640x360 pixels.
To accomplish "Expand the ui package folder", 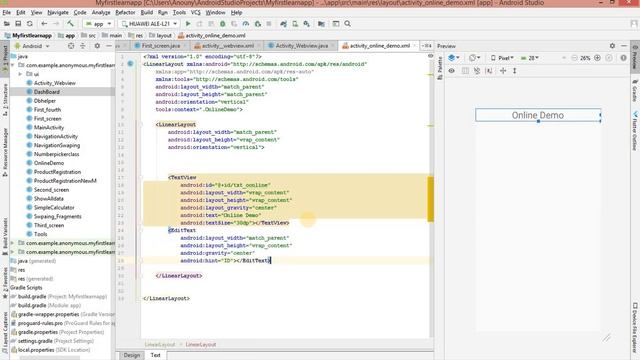I will coord(20,74).
